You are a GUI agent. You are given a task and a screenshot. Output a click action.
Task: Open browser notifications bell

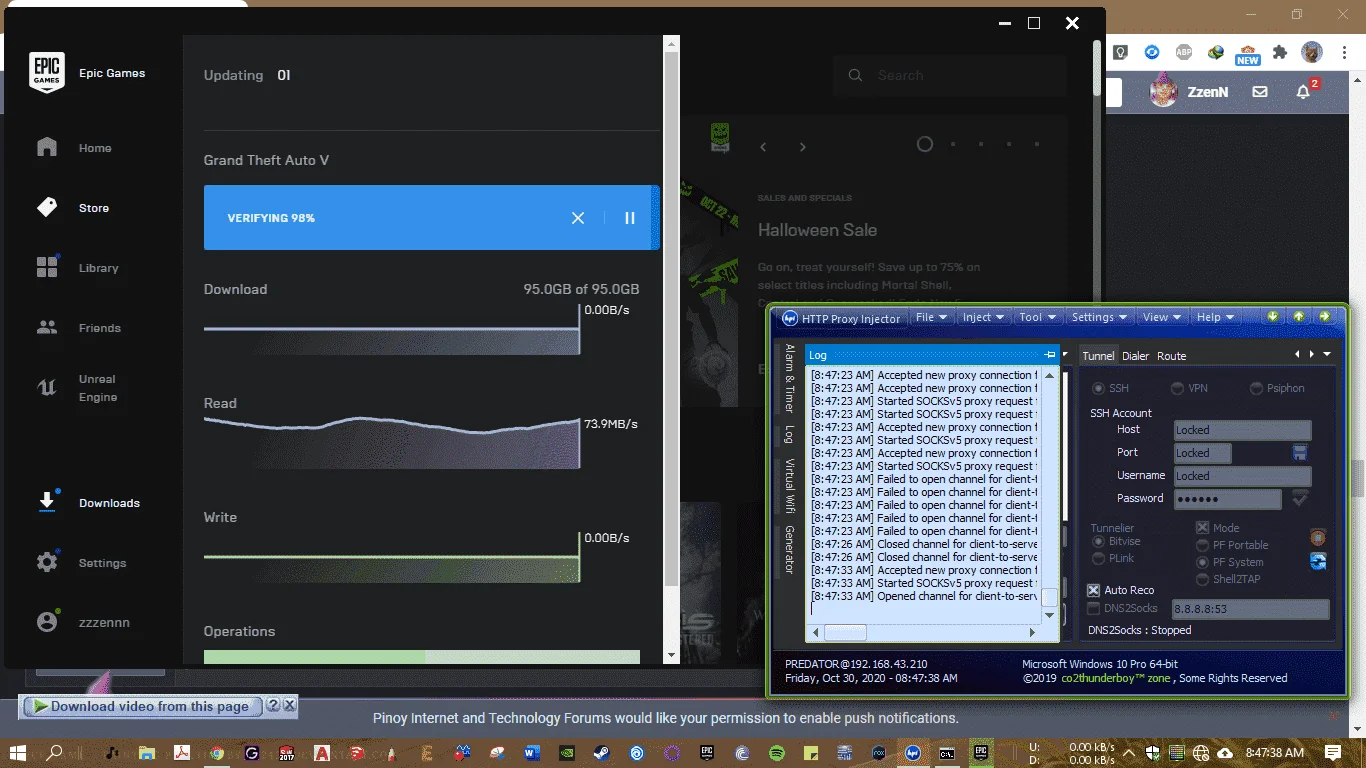click(x=1303, y=91)
